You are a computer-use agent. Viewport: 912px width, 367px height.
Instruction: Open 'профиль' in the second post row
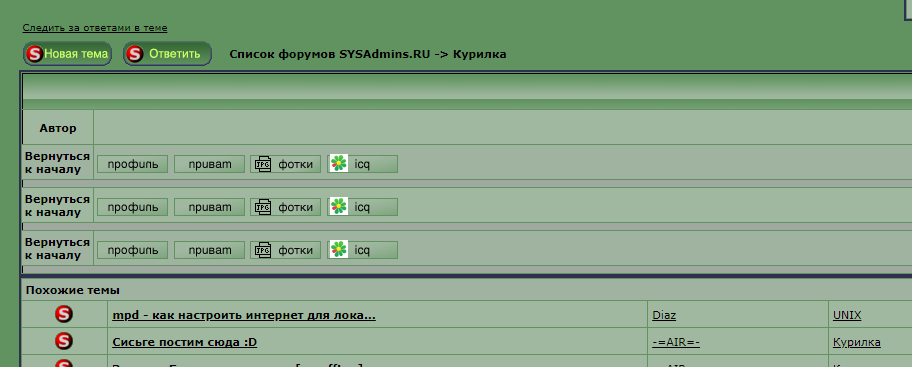point(133,206)
